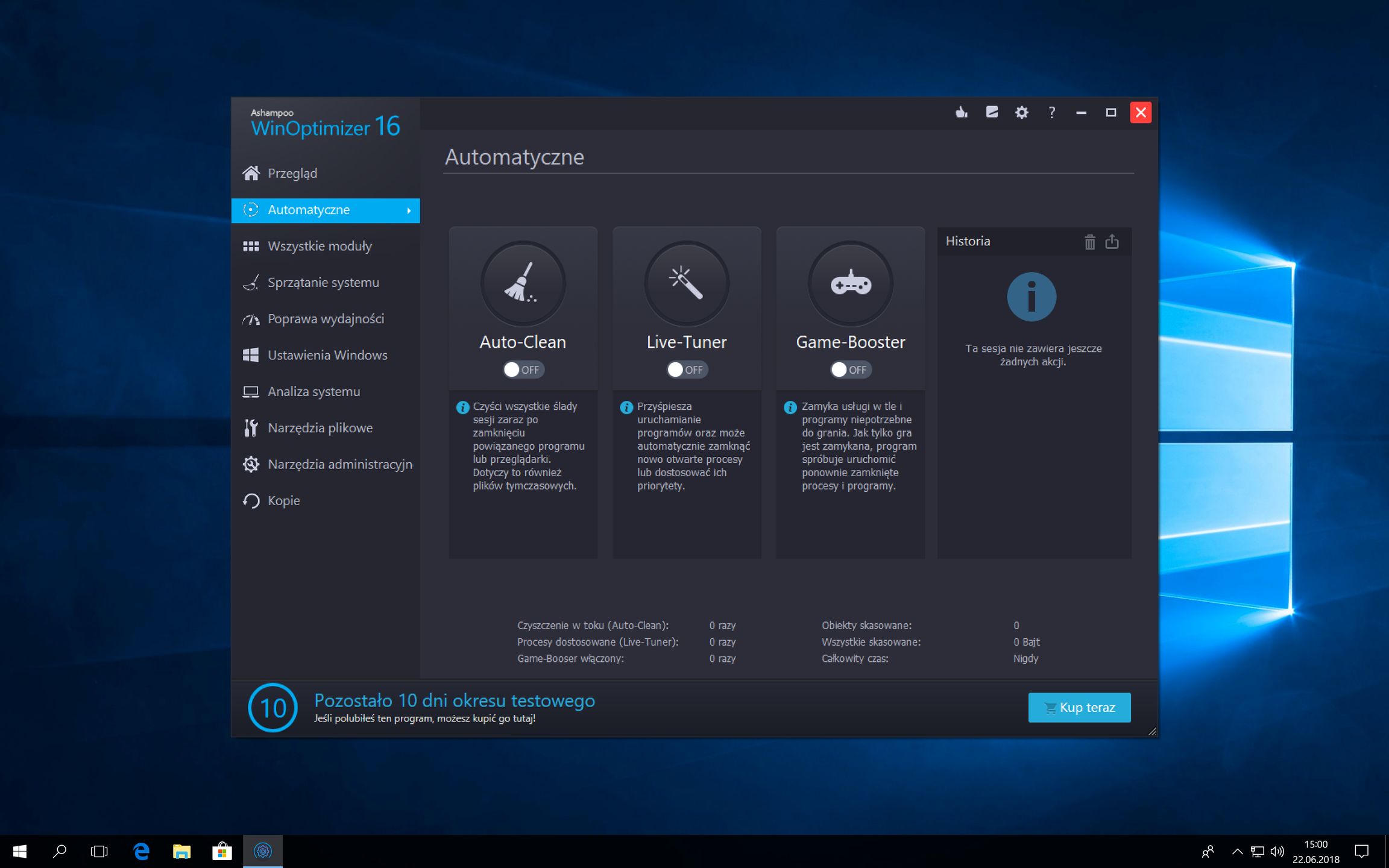This screenshot has width=1389, height=868.
Task: Open Kopie backups section
Action: [x=283, y=500]
